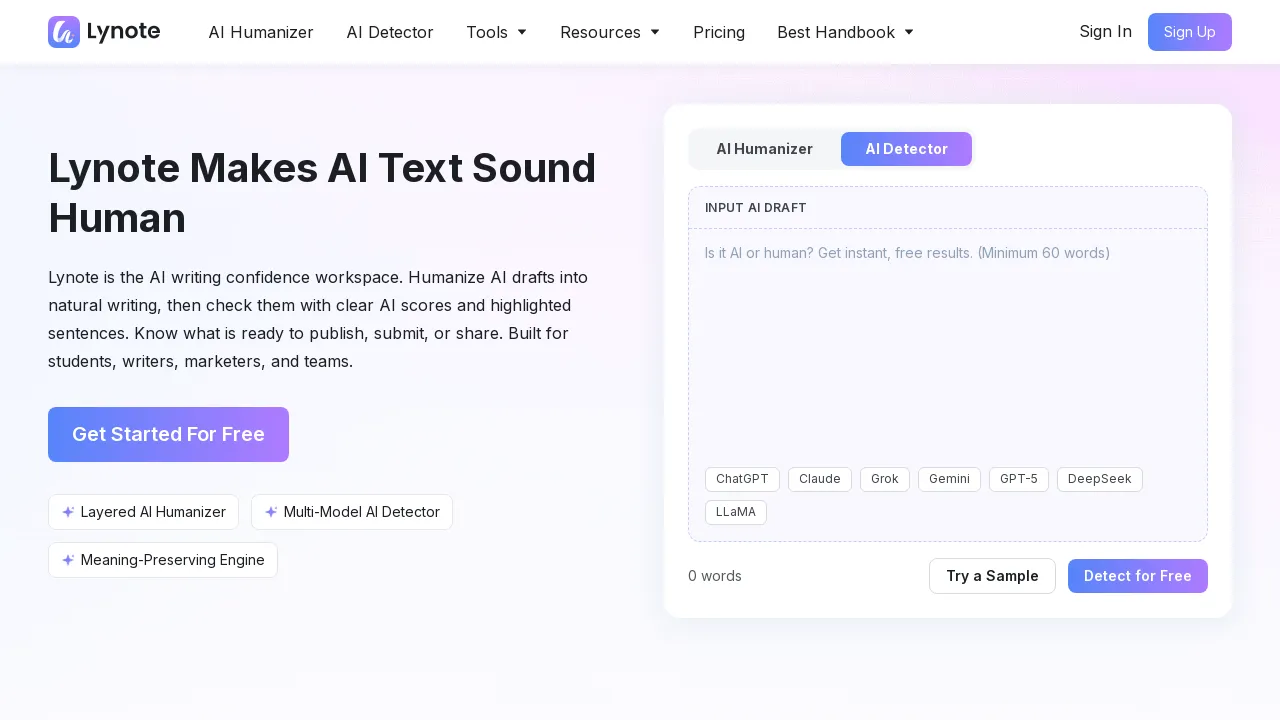Click the Detect for Free button
Screen dimensions: 1280x720
point(1138,576)
